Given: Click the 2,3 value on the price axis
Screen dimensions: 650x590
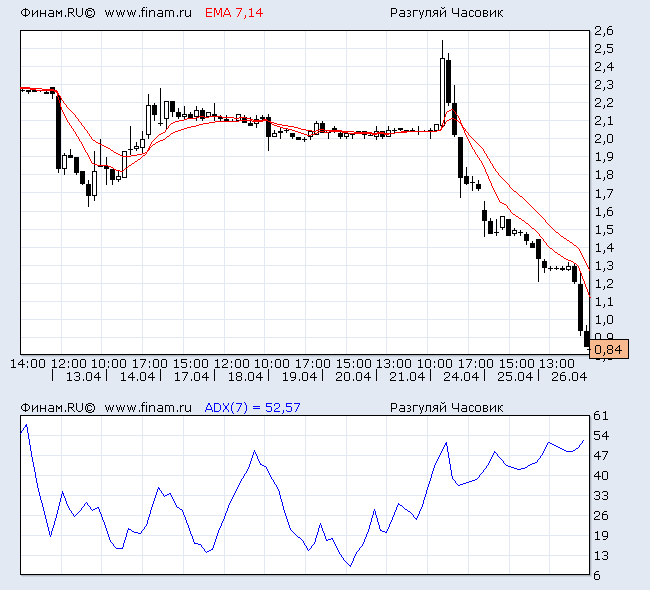Looking at the screenshot, I should pos(604,85).
